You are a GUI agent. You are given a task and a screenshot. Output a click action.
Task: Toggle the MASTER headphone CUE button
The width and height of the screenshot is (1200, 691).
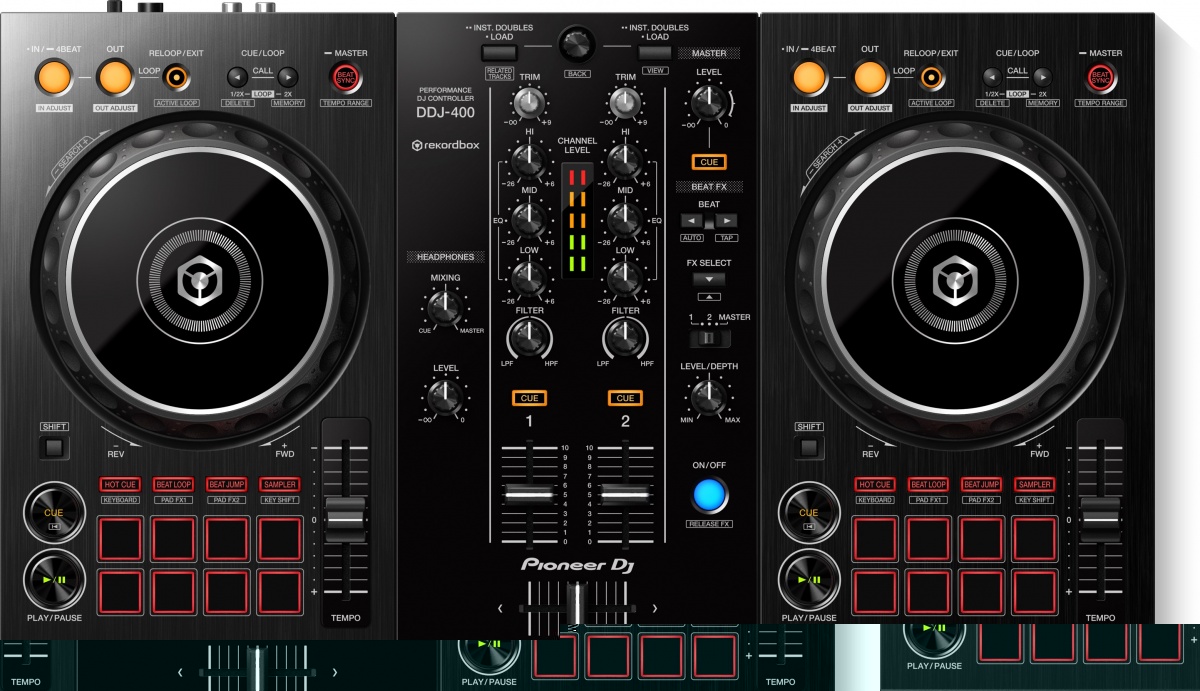click(709, 162)
